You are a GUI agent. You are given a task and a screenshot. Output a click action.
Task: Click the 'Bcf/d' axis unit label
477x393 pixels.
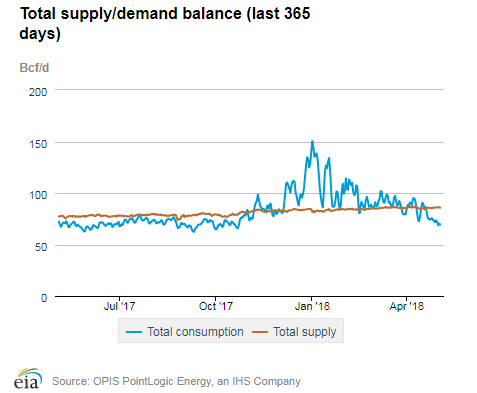(34, 68)
